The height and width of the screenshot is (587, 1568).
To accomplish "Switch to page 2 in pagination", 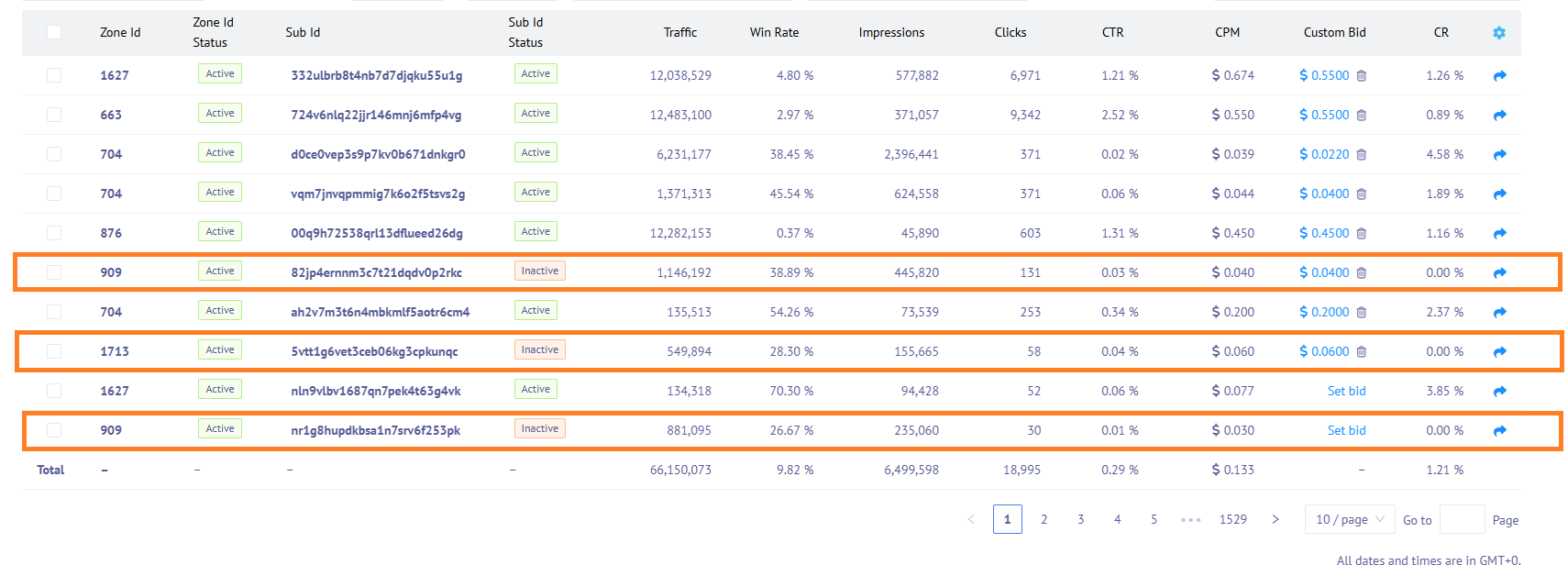I will 1043,519.
